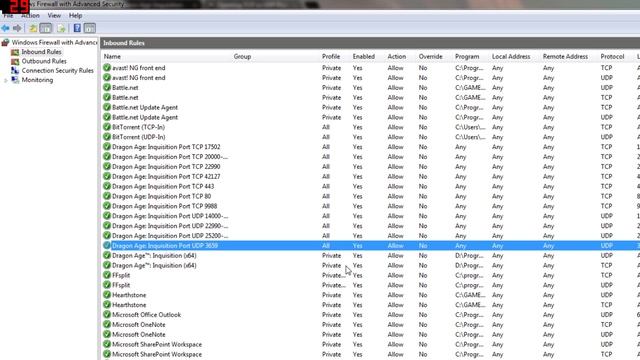The height and width of the screenshot is (360, 640).
Task: Click green check icon of Port TCP 80 rule
Action: pos(107,196)
